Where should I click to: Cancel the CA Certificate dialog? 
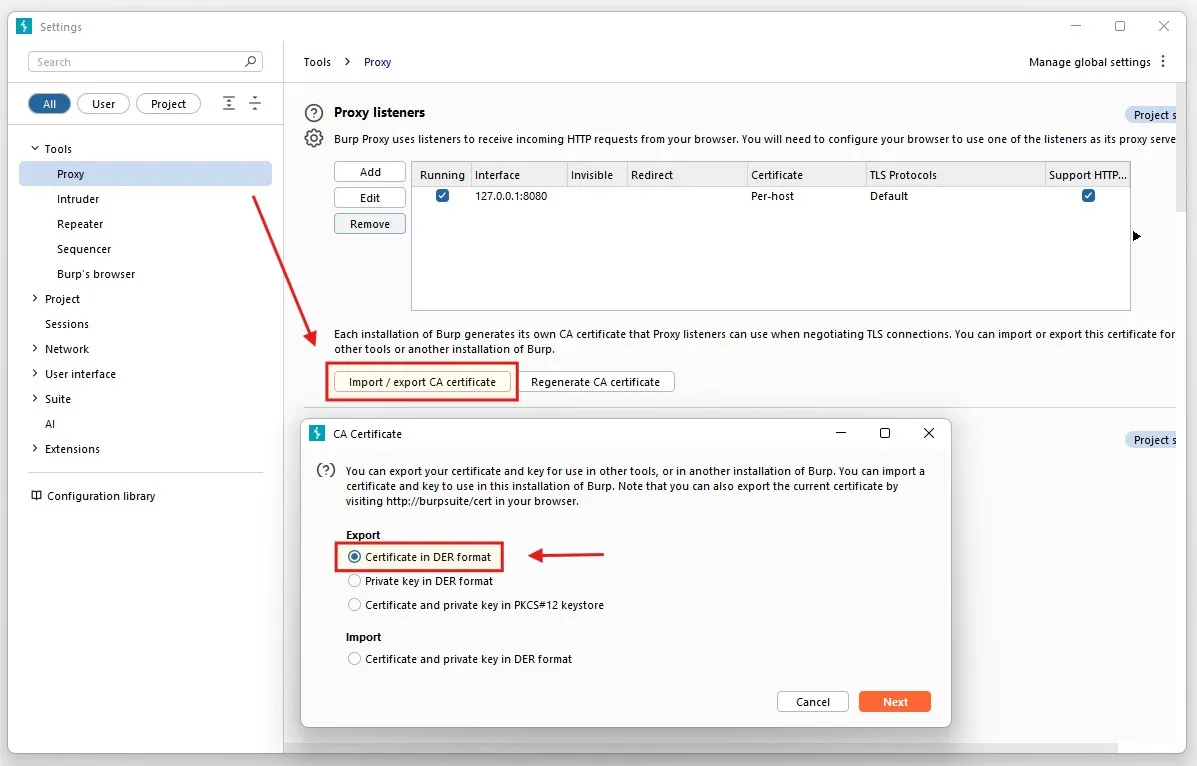[x=813, y=702]
